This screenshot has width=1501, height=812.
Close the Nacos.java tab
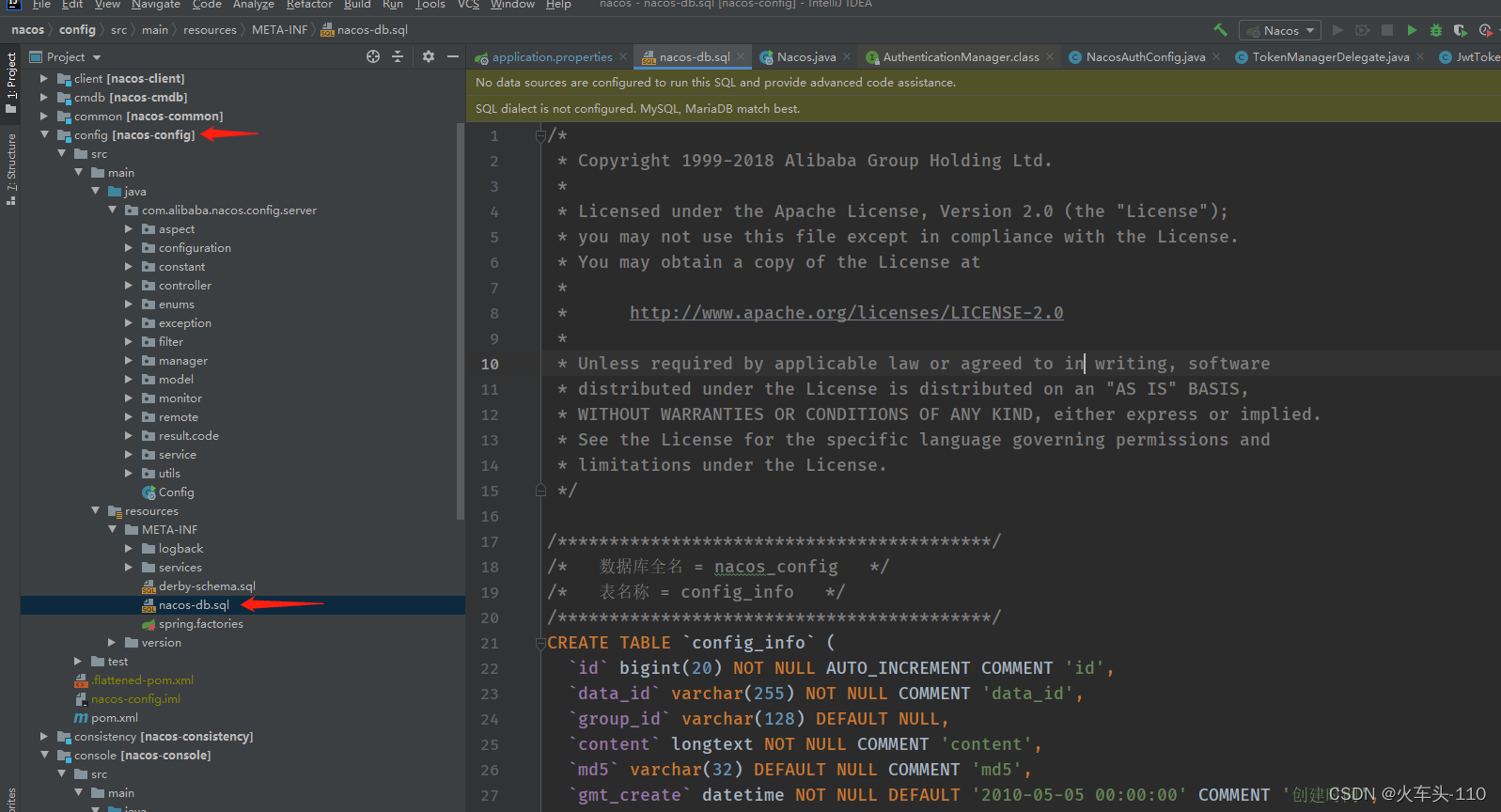[847, 57]
